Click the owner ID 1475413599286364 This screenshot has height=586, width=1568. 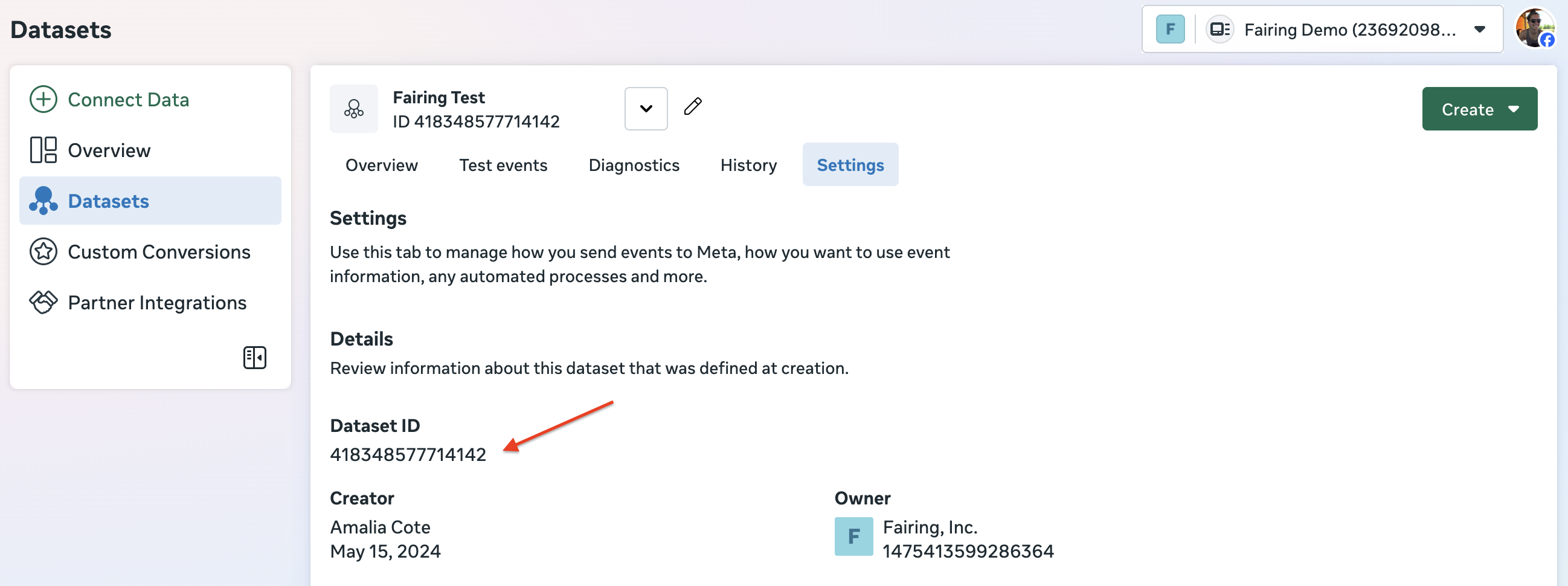point(968,552)
